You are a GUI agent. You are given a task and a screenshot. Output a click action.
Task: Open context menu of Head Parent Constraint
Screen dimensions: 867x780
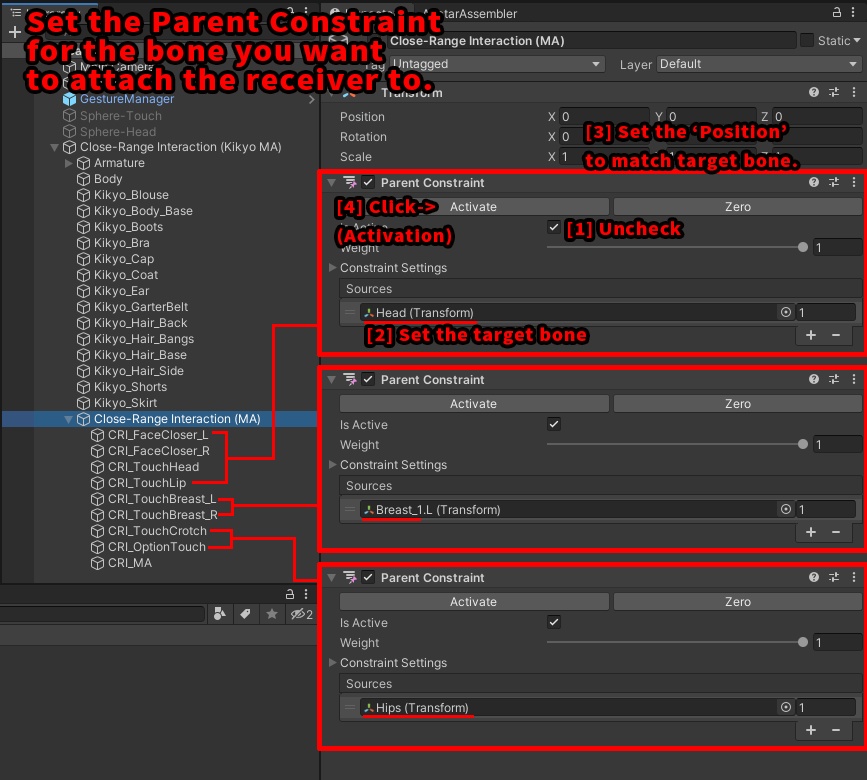point(854,182)
